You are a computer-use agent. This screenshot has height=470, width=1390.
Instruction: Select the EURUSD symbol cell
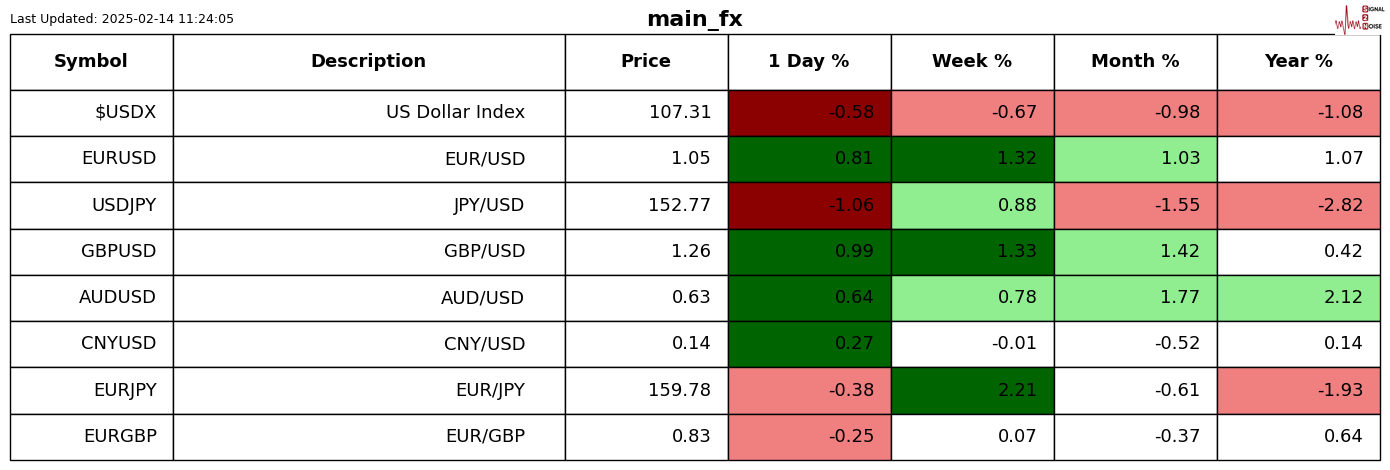coord(119,159)
